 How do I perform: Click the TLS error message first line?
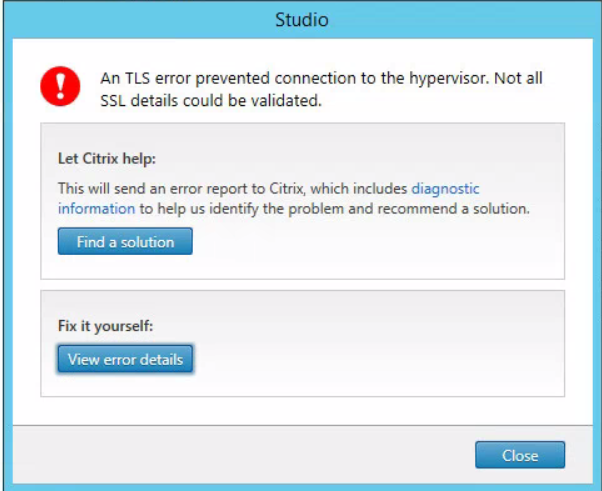(x=321, y=78)
